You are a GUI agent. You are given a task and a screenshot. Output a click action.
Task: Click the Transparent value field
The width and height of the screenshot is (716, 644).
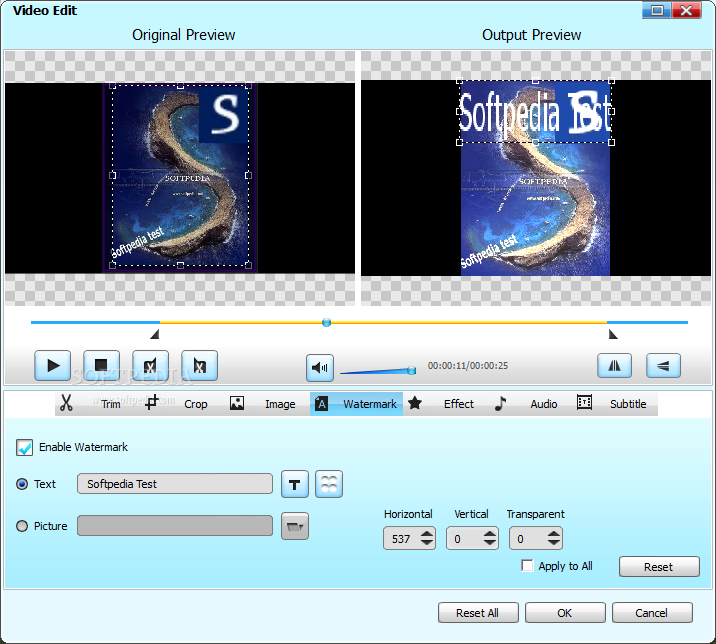[528, 539]
